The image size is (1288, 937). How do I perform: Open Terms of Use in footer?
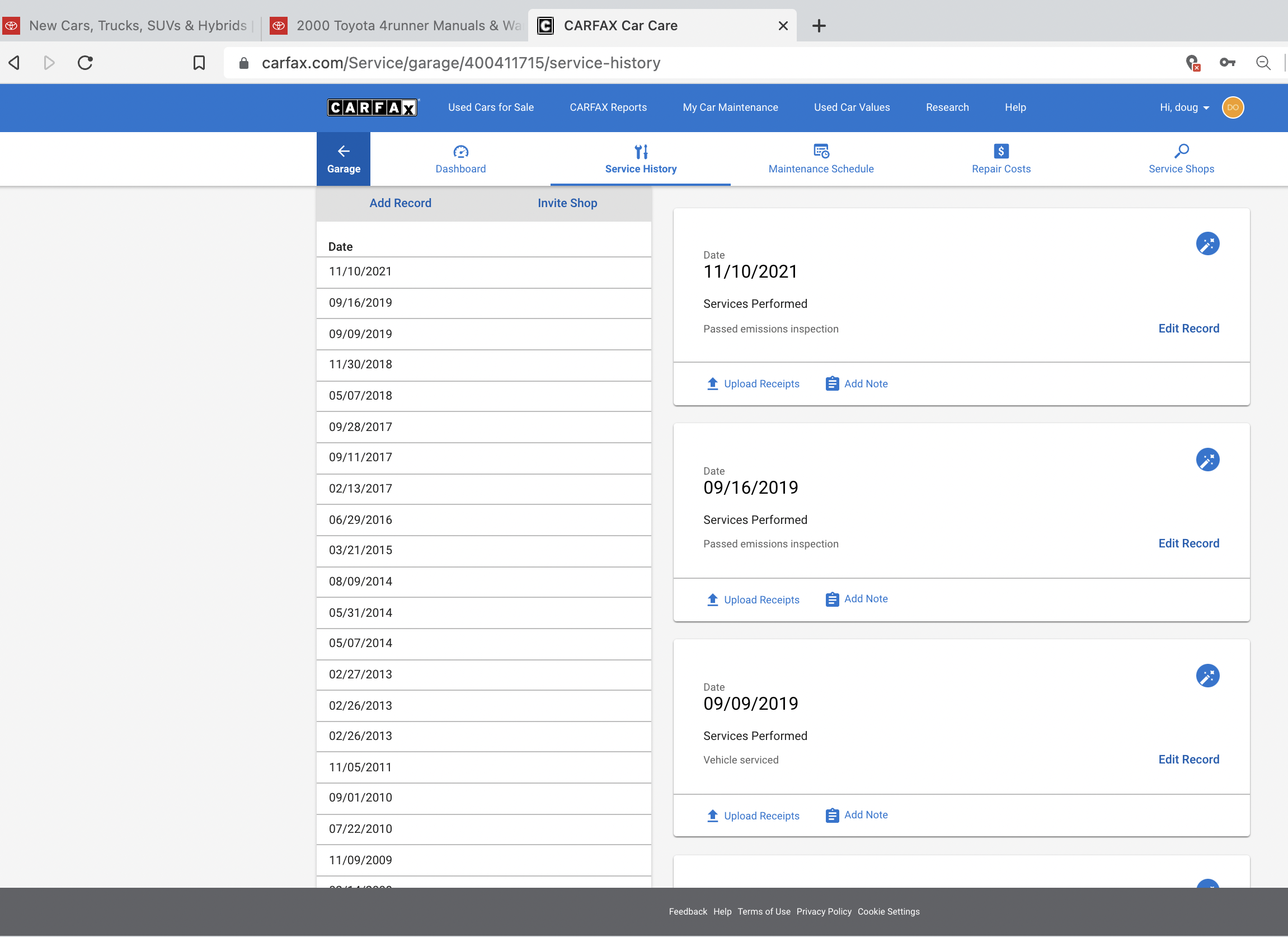764,911
